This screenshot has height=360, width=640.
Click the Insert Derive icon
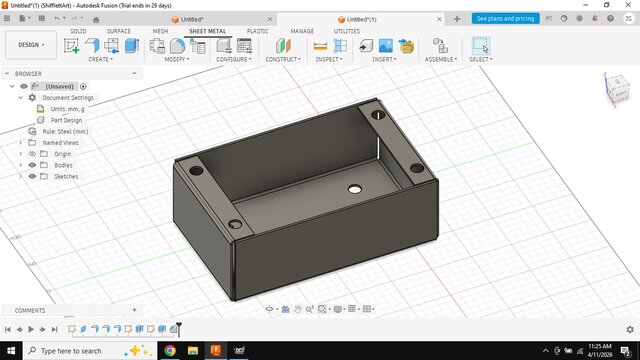tap(366, 46)
